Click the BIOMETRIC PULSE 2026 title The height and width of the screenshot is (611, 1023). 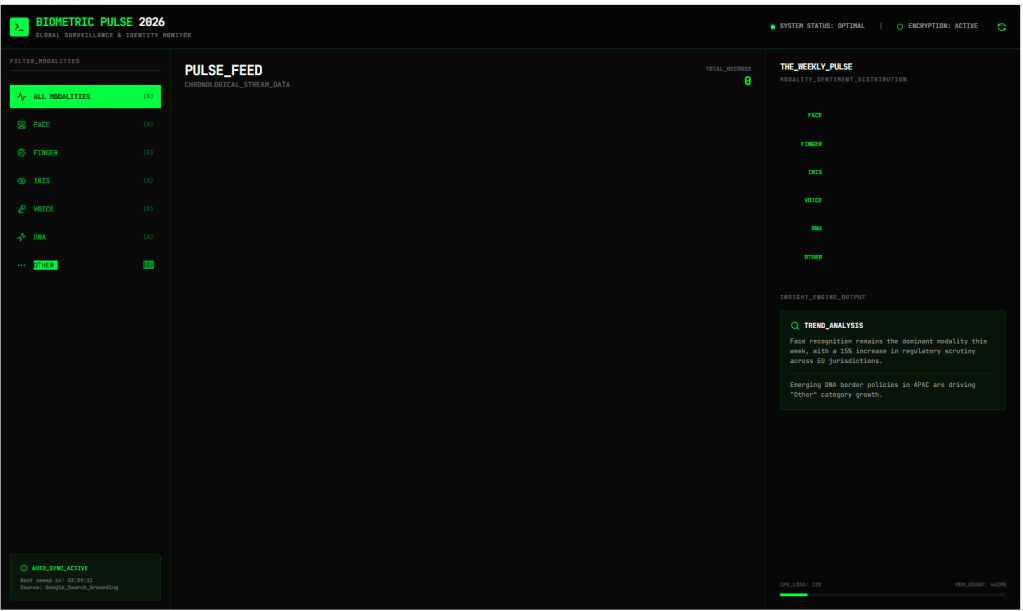pos(100,21)
